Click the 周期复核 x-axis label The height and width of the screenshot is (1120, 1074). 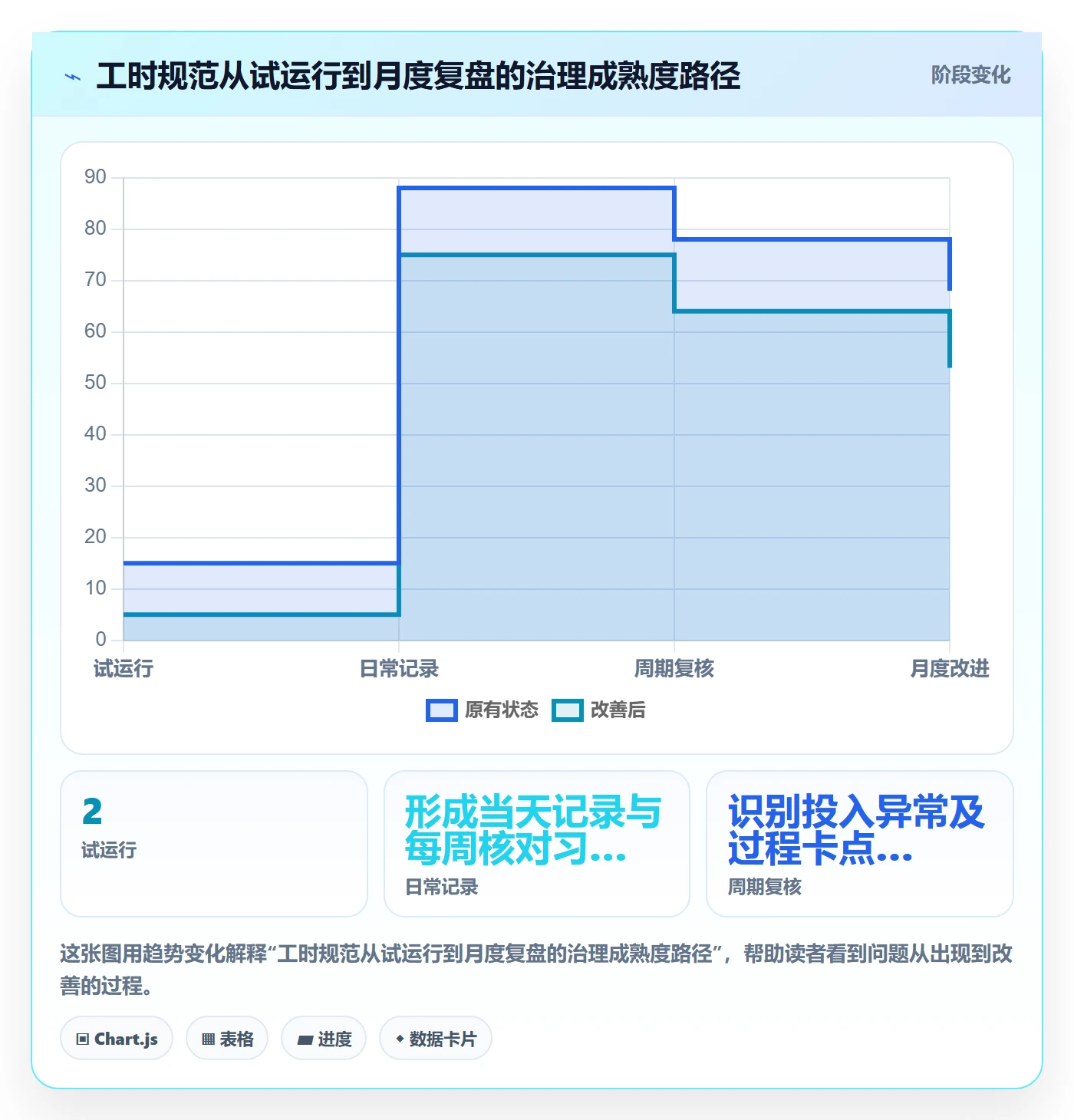coord(674,669)
